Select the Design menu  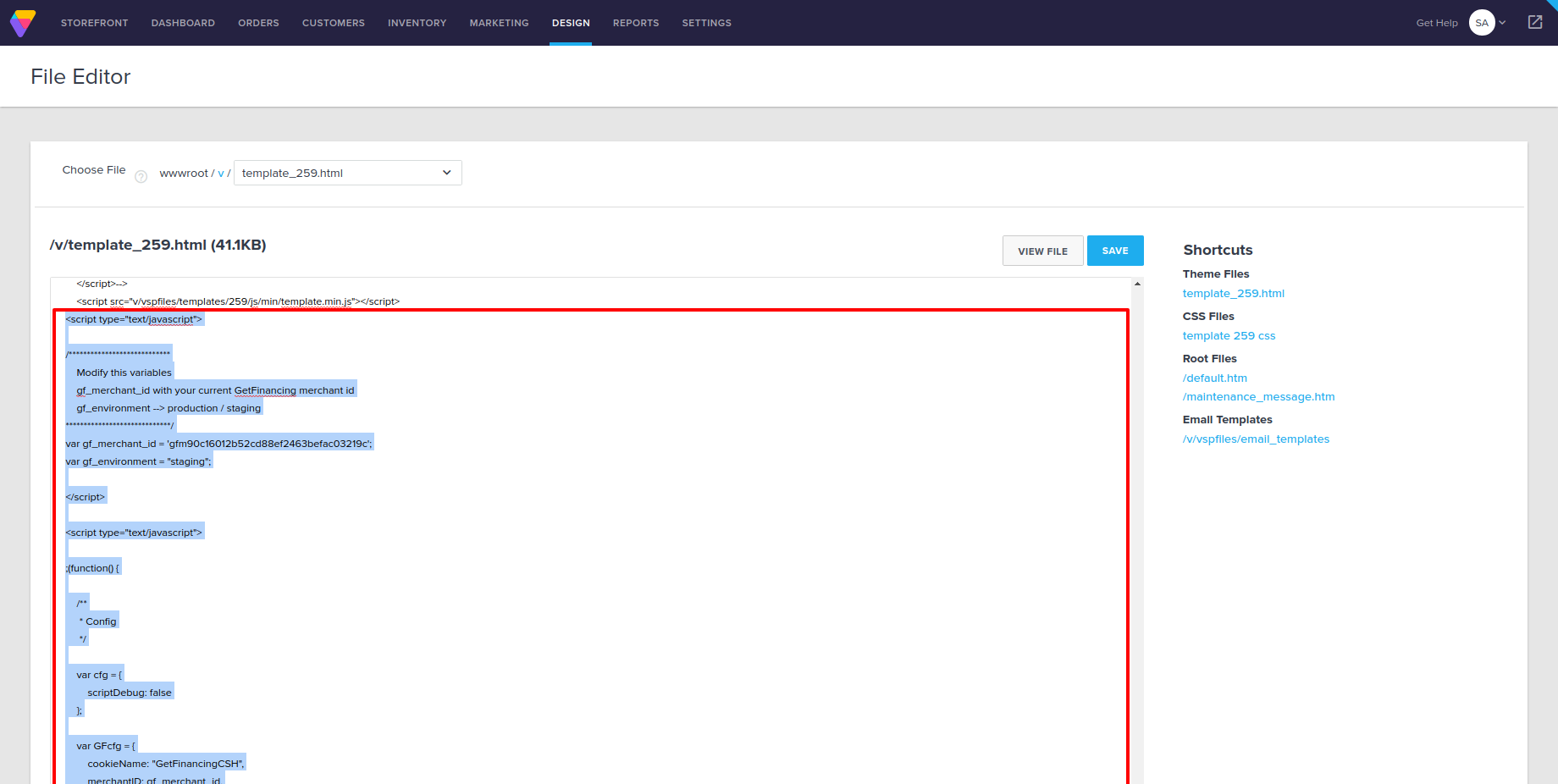tap(571, 23)
